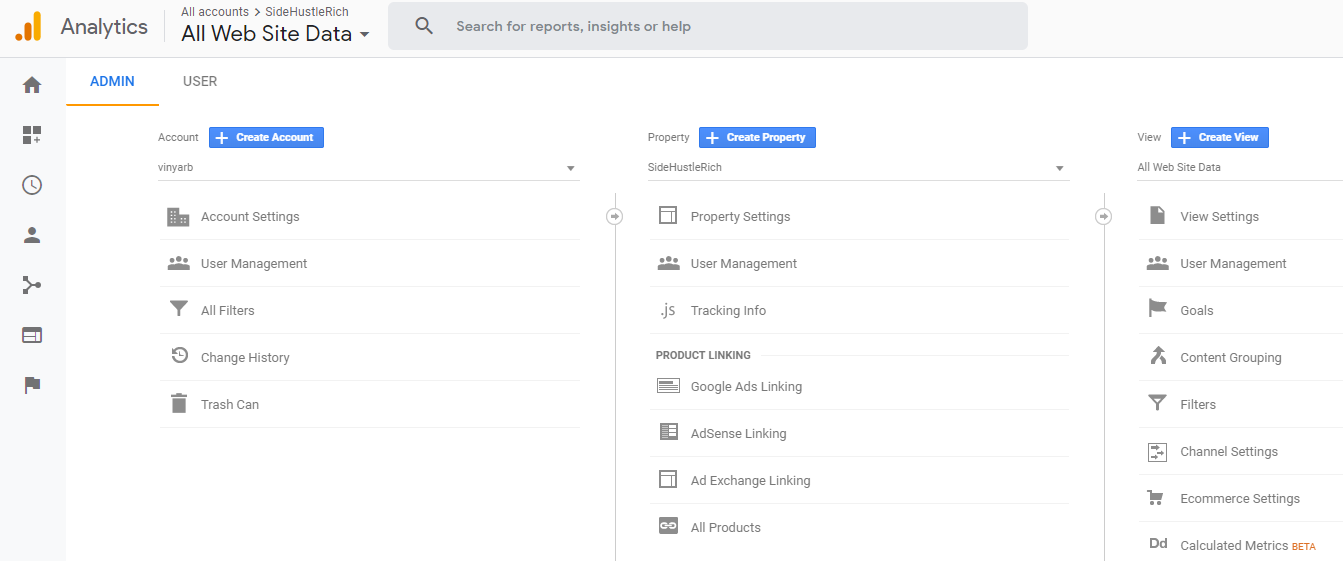The image size is (1343, 561).
Task: Open the Home icon in left sidebar
Action: (32, 85)
